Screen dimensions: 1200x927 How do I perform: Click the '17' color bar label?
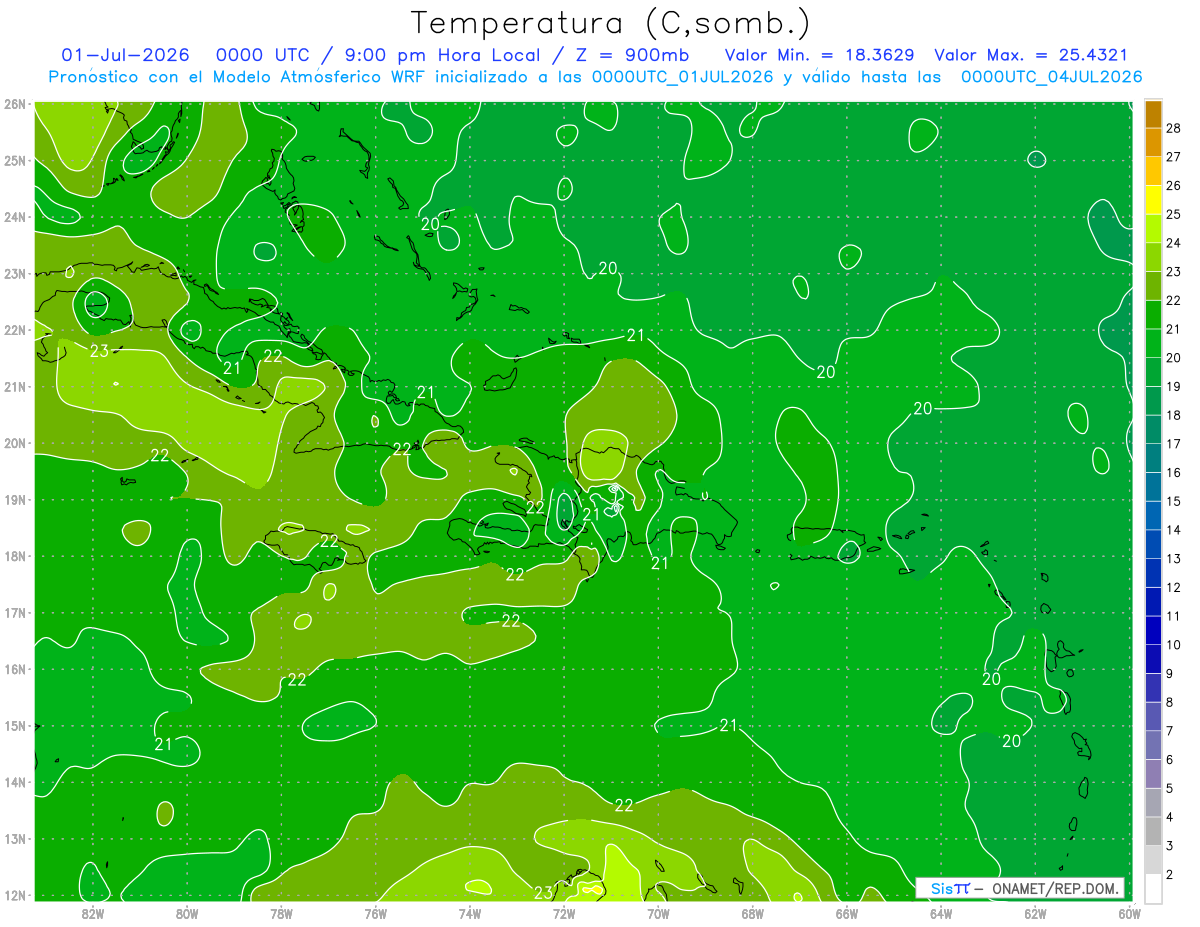coord(1174,444)
